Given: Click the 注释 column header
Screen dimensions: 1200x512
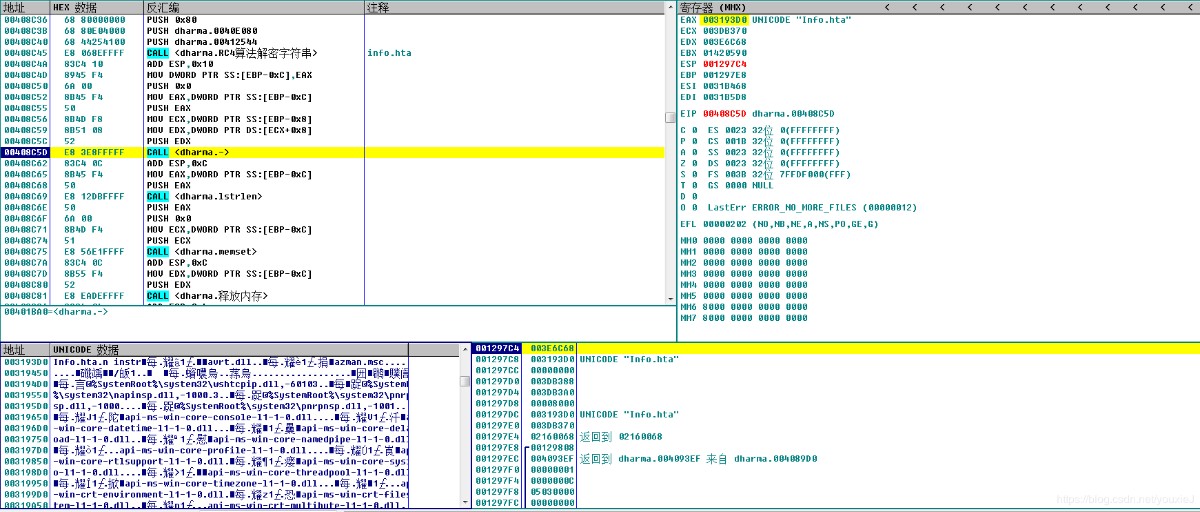Looking at the screenshot, I should coord(514,7).
